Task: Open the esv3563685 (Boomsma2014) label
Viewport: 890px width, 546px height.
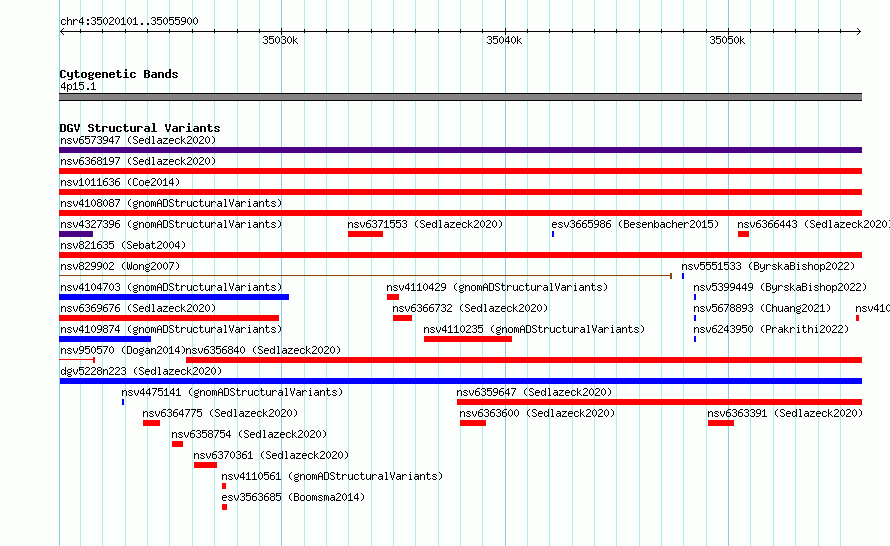Action: pos(293,497)
